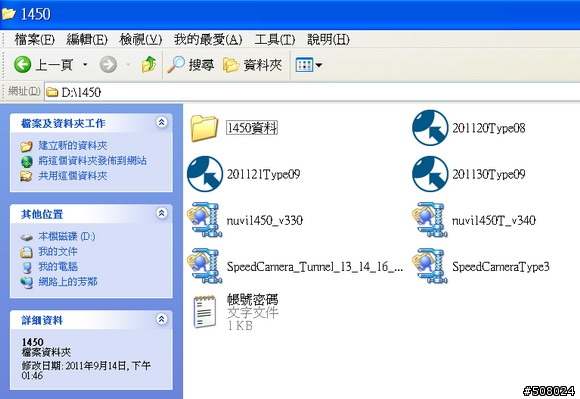Open the Back history dropdown arrow
580x399 pixels.
[x=85, y=65]
